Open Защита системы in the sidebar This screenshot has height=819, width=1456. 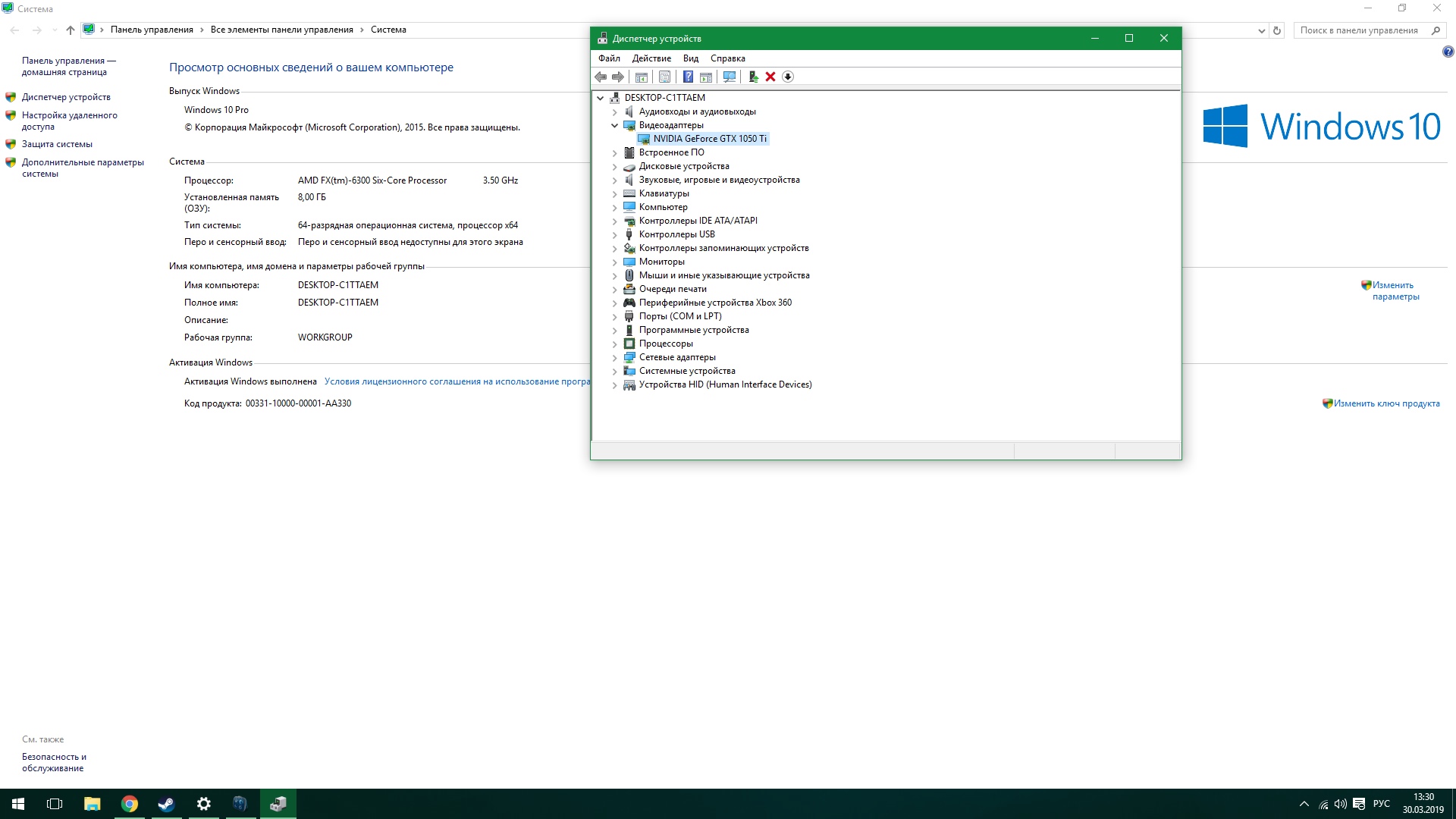pyautogui.click(x=57, y=144)
